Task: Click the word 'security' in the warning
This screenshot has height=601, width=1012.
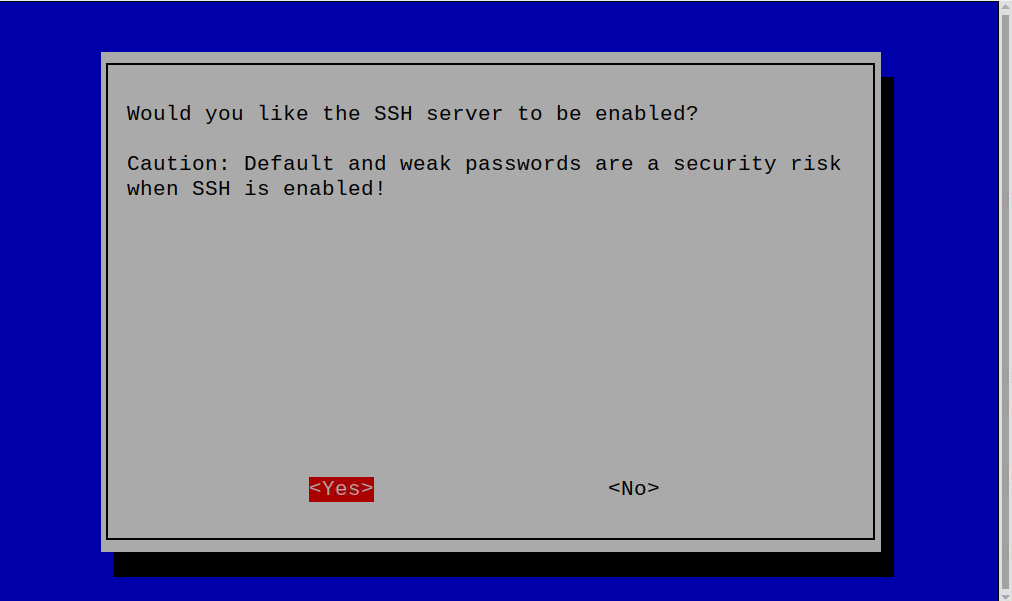Action: coord(725,164)
